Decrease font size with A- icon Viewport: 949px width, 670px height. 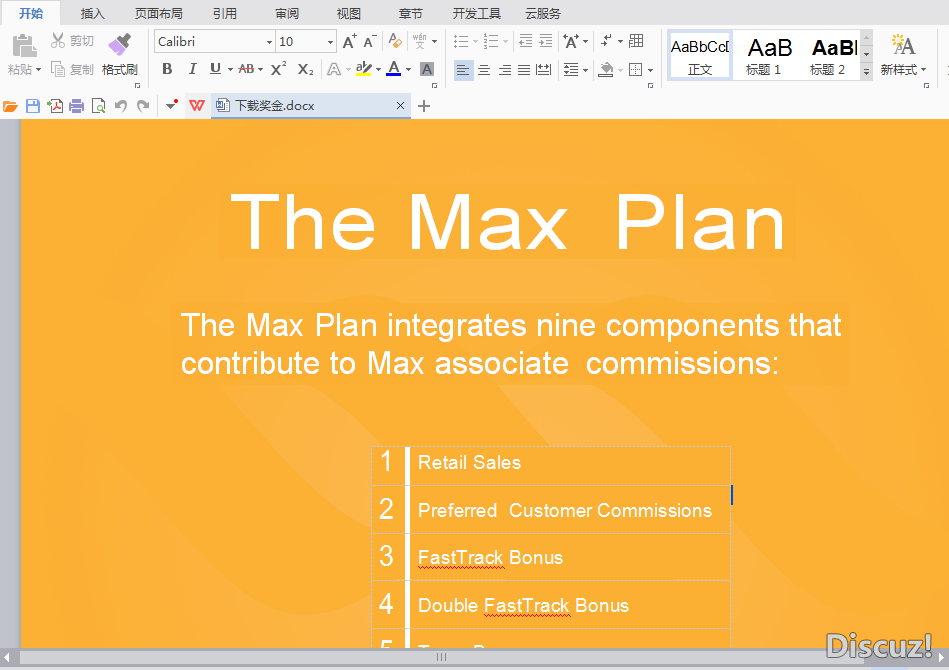click(370, 41)
